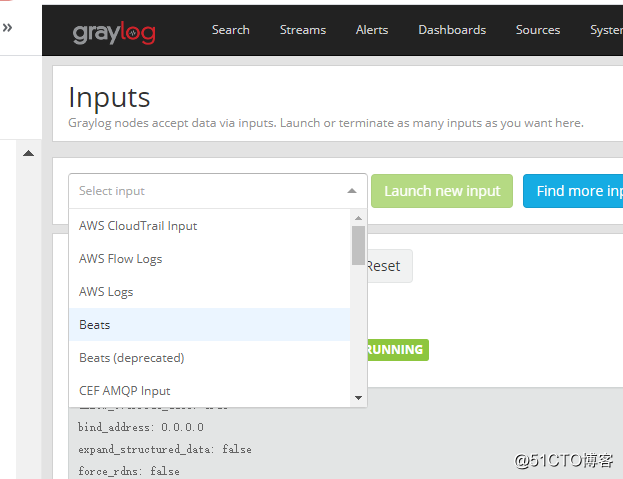Click the collapse up arrow in the left gutter
623x479 pixels.
coord(28,153)
